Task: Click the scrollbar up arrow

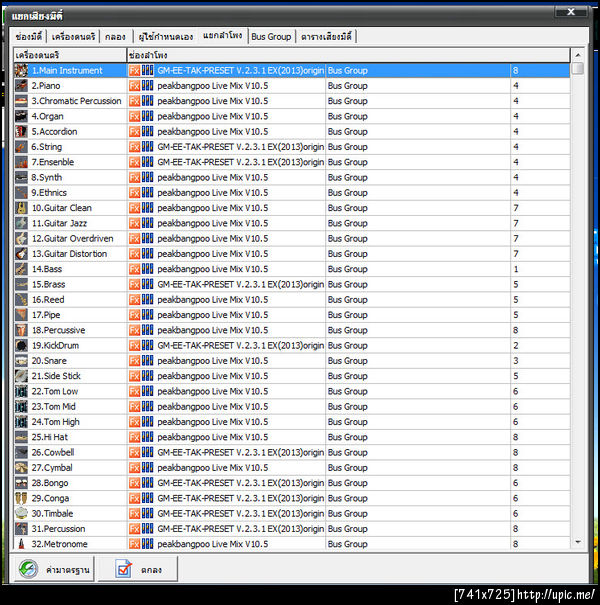Action: (x=578, y=55)
